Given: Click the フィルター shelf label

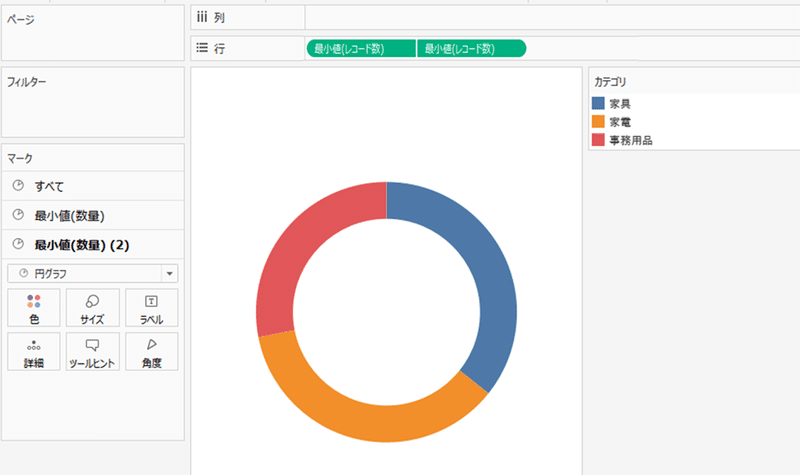Looking at the screenshot, I should (x=27, y=82).
